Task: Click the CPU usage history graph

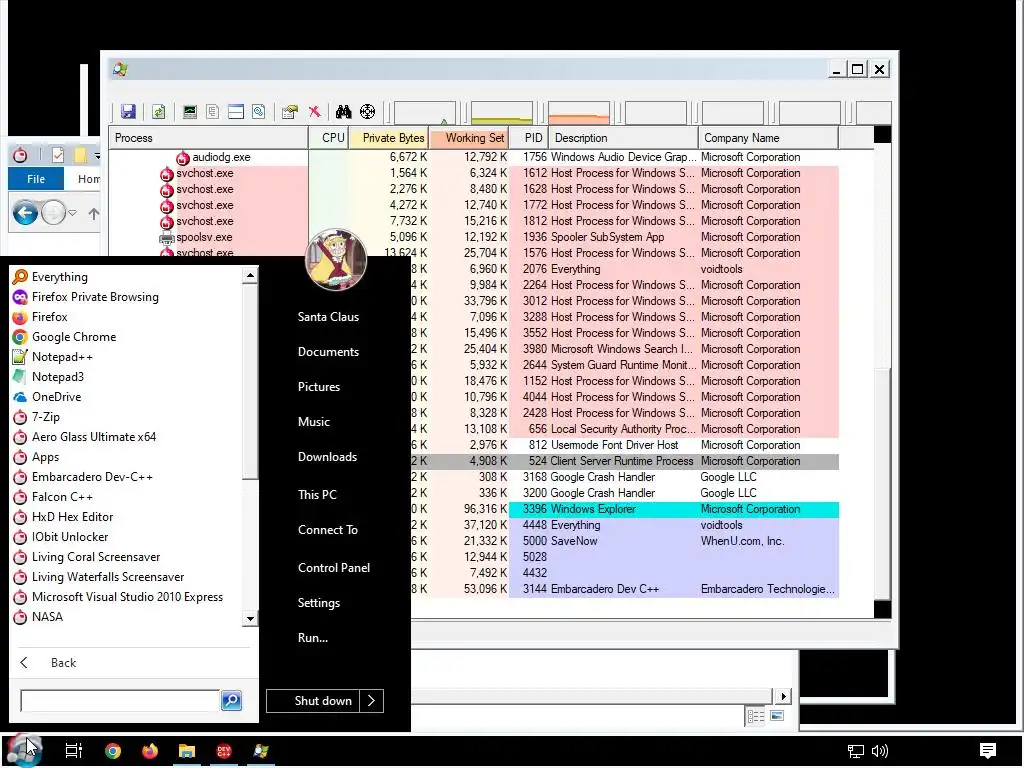Action: [424, 112]
